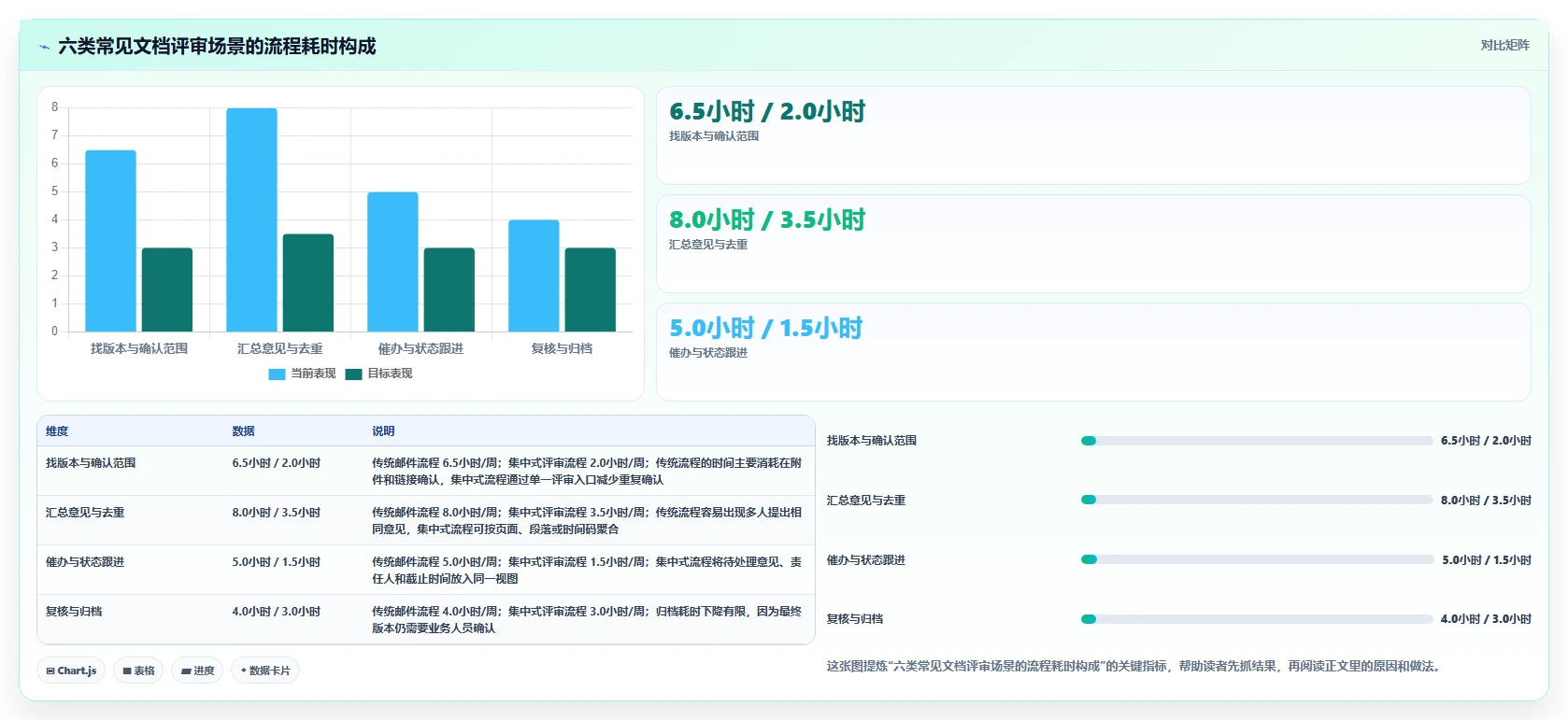Click progress bar for 找版本与确认范围
The width and height of the screenshot is (1568, 720).
pos(1257,441)
